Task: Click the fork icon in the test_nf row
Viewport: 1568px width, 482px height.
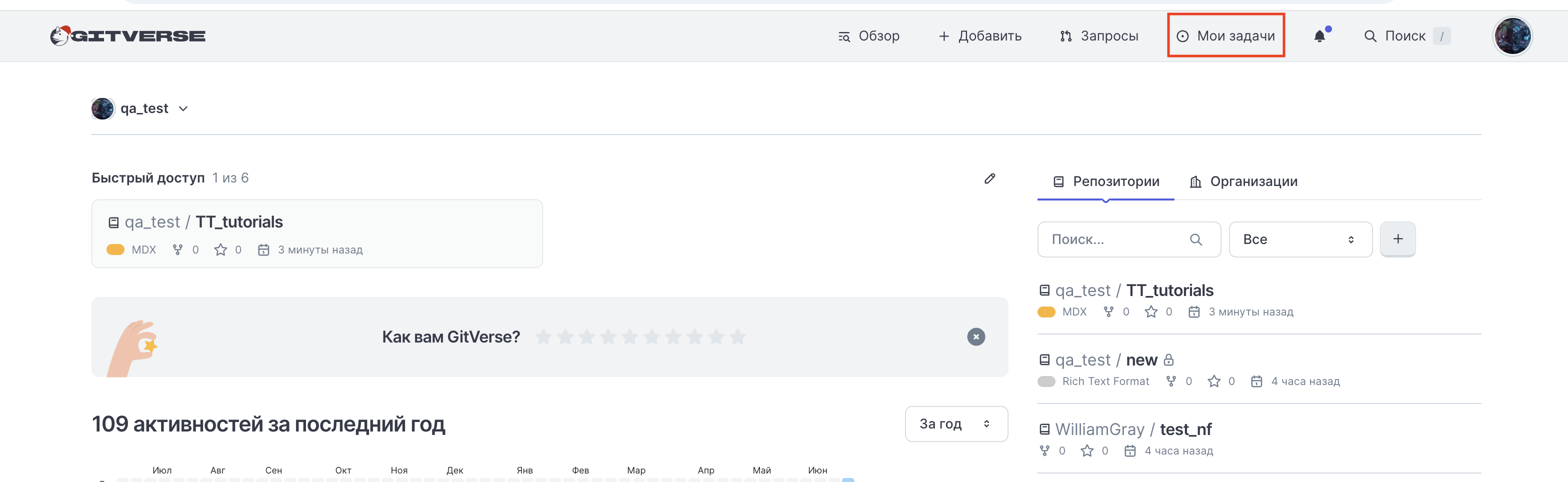Action: [x=1044, y=450]
